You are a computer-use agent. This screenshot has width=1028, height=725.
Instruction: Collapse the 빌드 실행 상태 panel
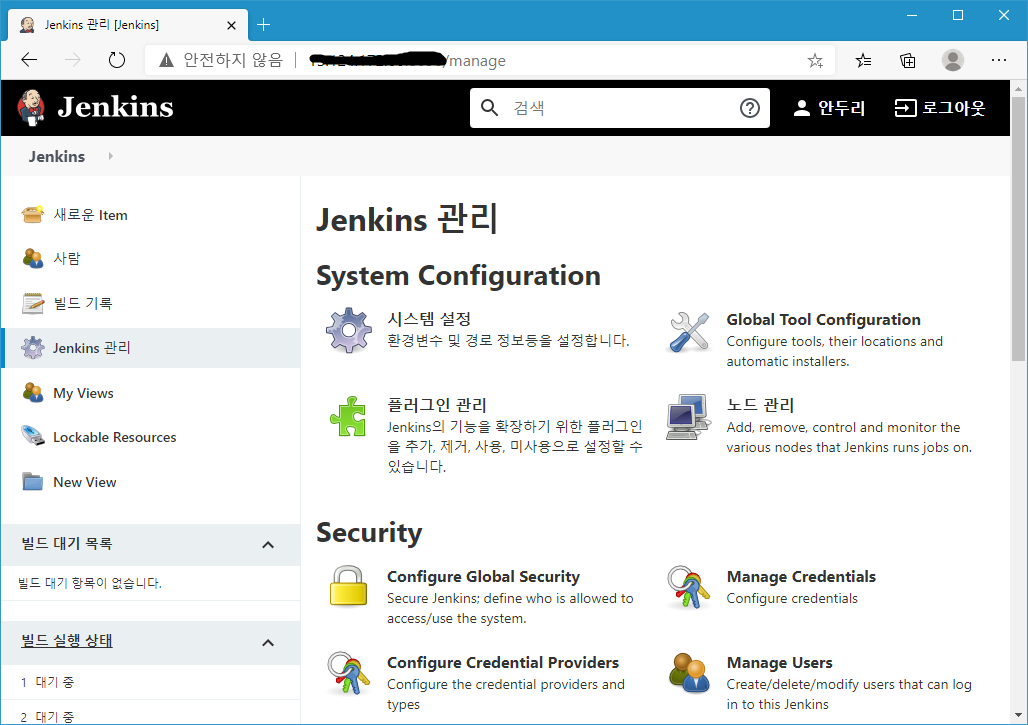[x=267, y=642]
